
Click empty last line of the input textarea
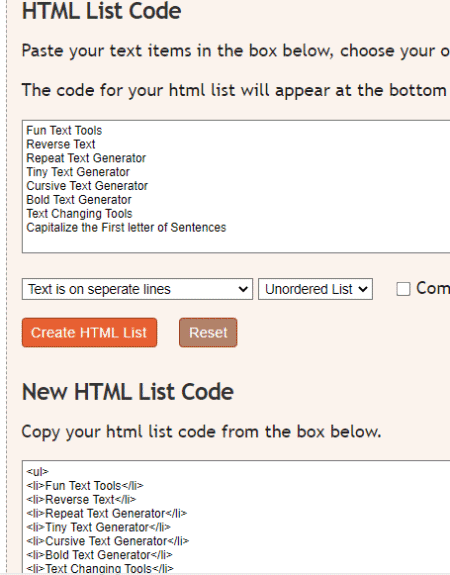235,241
